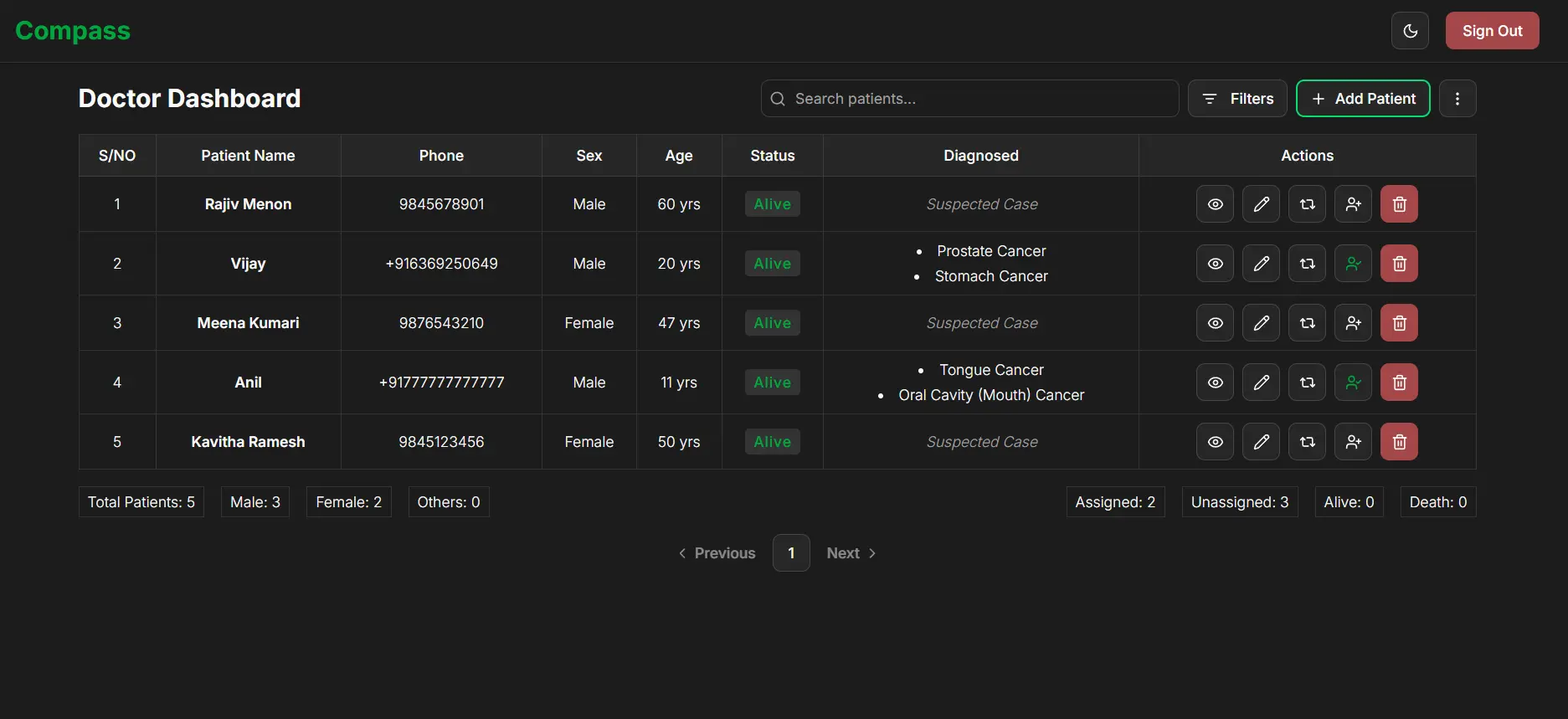Image resolution: width=1568 pixels, height=719 pixels.
Task: Click transfer arrows icon for Anil
Action: tap(1307, 383)
